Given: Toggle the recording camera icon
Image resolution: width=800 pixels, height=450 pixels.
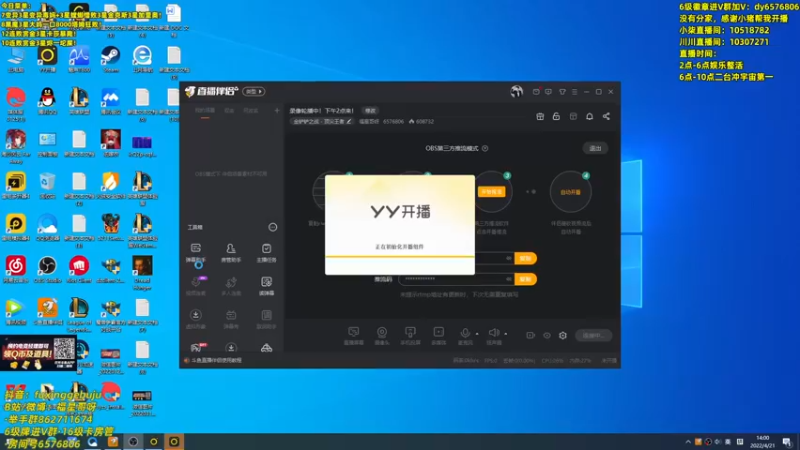Looking at the screenshot, I should [531, 335].
